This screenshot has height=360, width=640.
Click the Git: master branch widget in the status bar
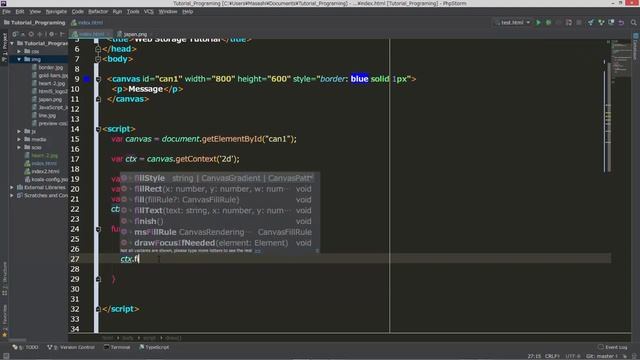pyautogui.click(x=602, y=356)
